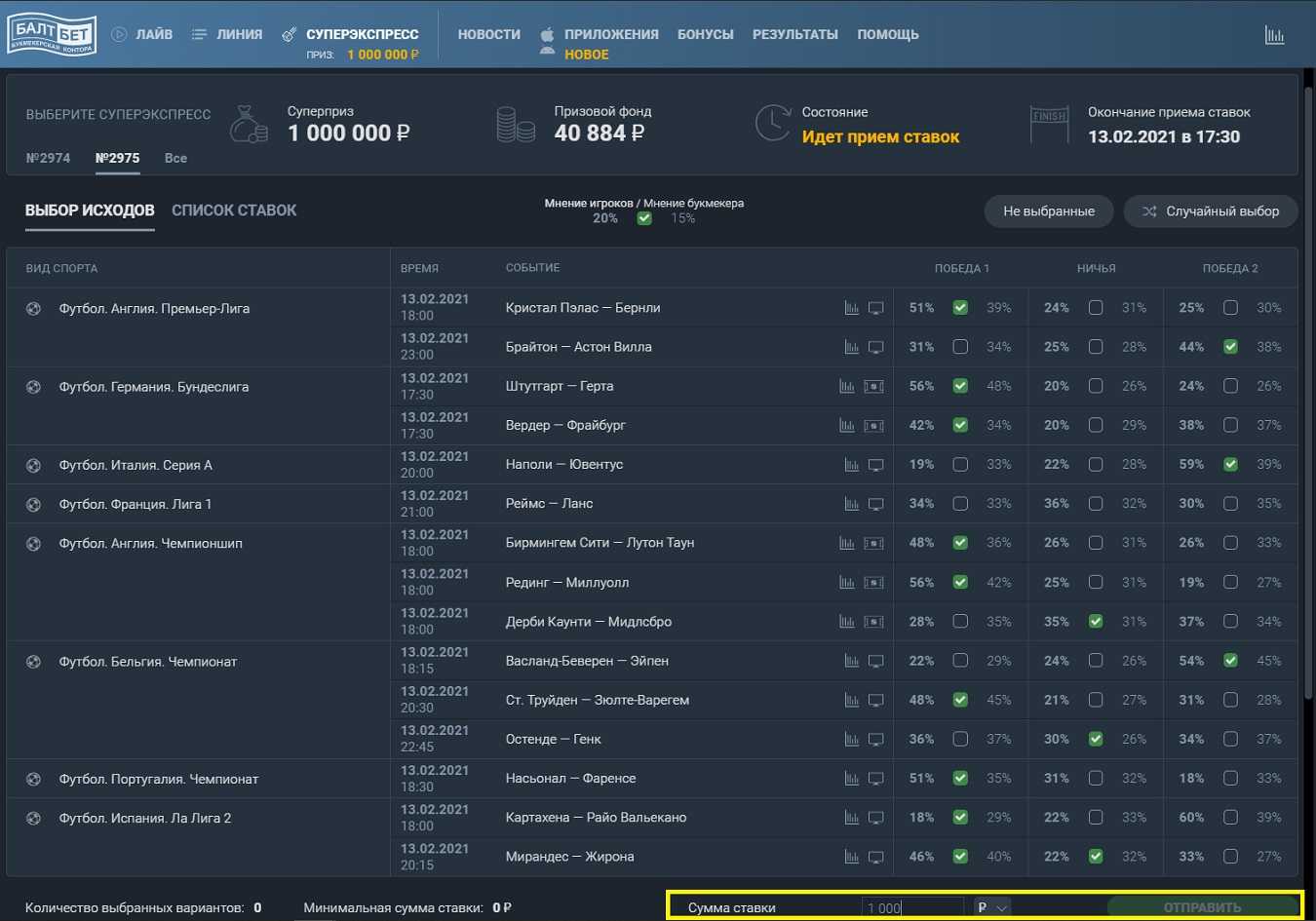Show Все superexpress tab
1316x921 pixels.
pyautogui.click(x=175, y=158)
